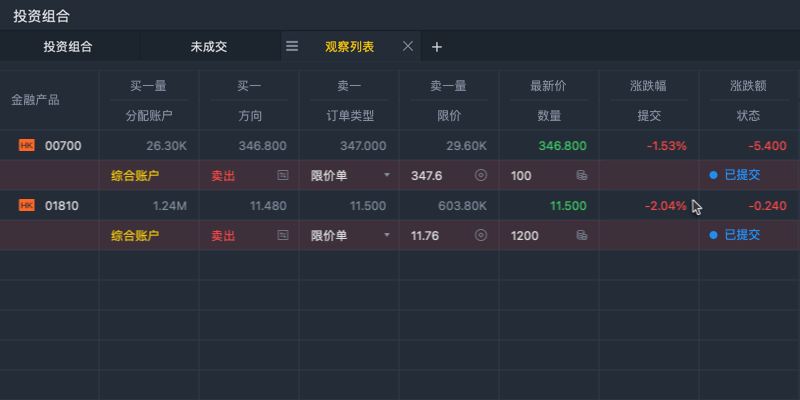Add a new tab with plus icon

coord(436,46)
